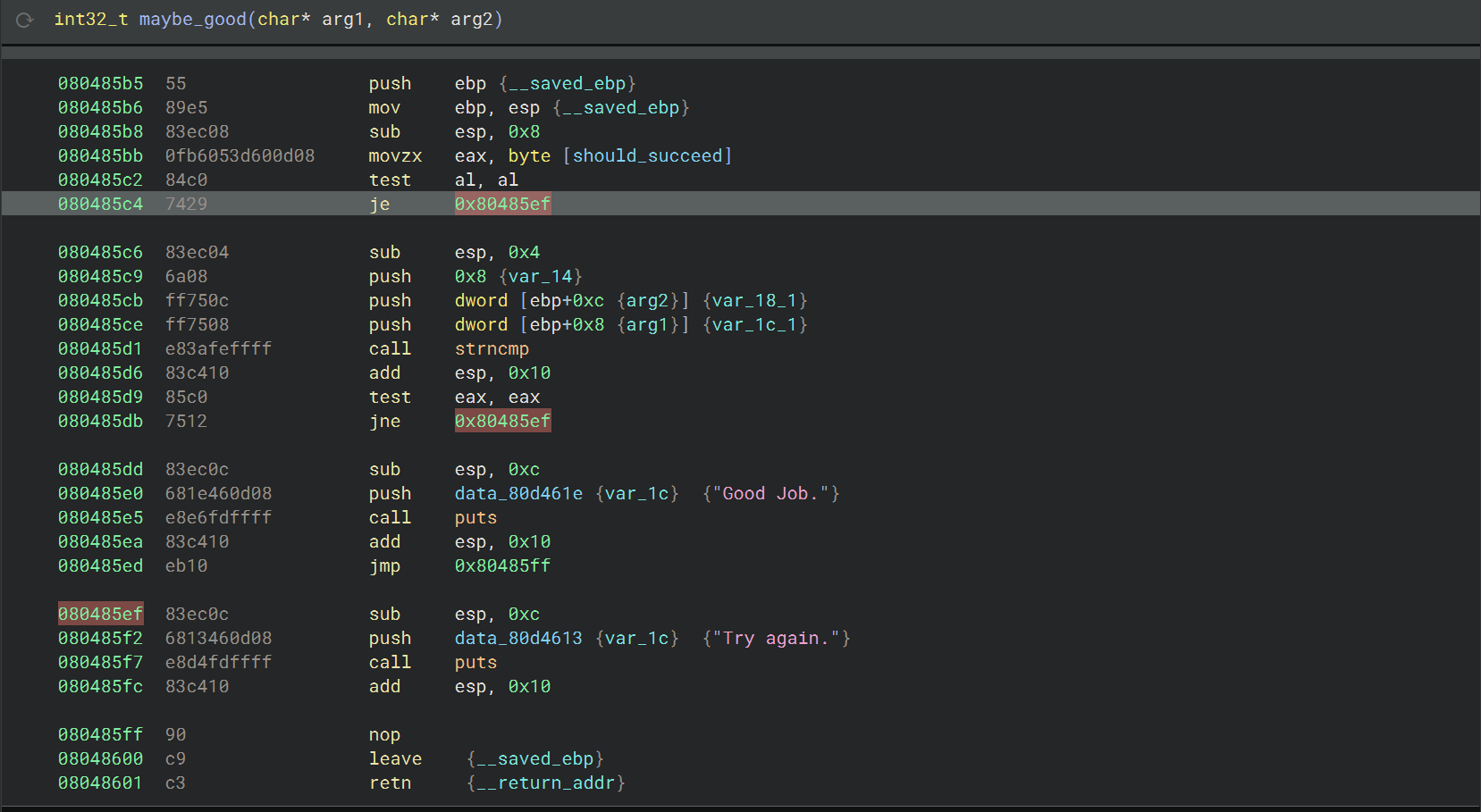1481x812 pixels.
Task: Open the strncmp call target
Action: [492, 348]
